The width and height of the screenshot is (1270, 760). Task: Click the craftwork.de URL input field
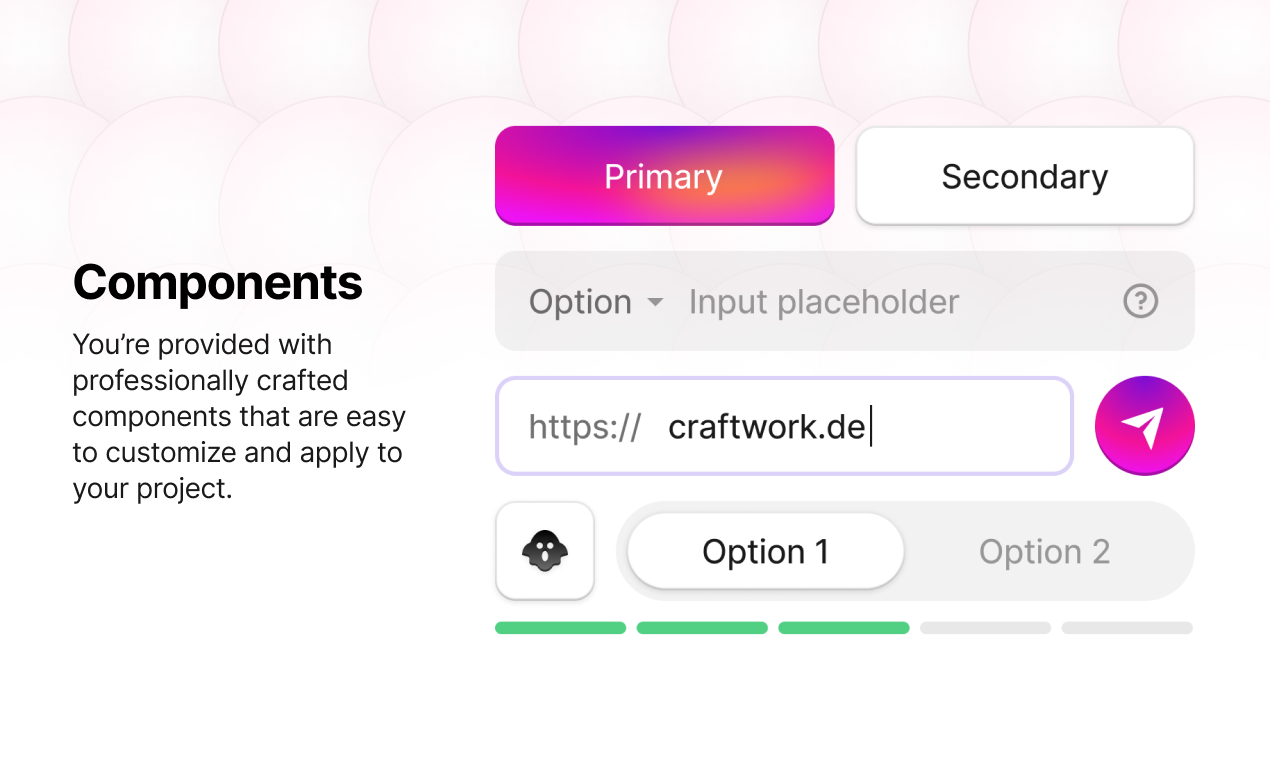[784, 426]
